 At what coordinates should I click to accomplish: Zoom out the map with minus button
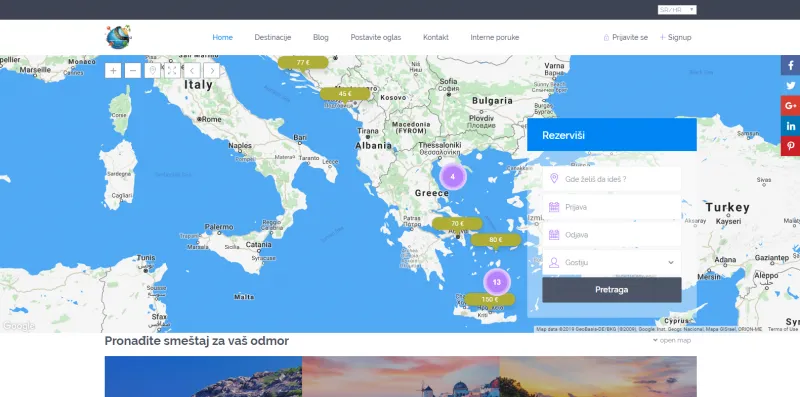133,70
